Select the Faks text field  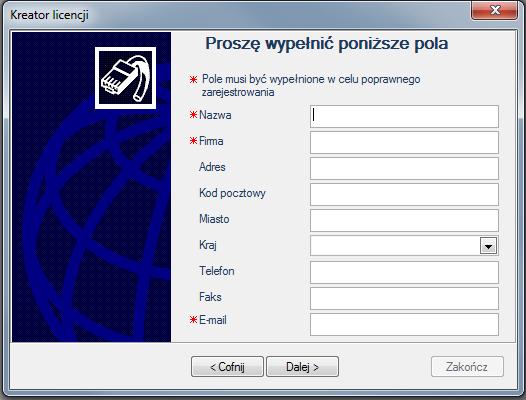(x=404, y=298)
